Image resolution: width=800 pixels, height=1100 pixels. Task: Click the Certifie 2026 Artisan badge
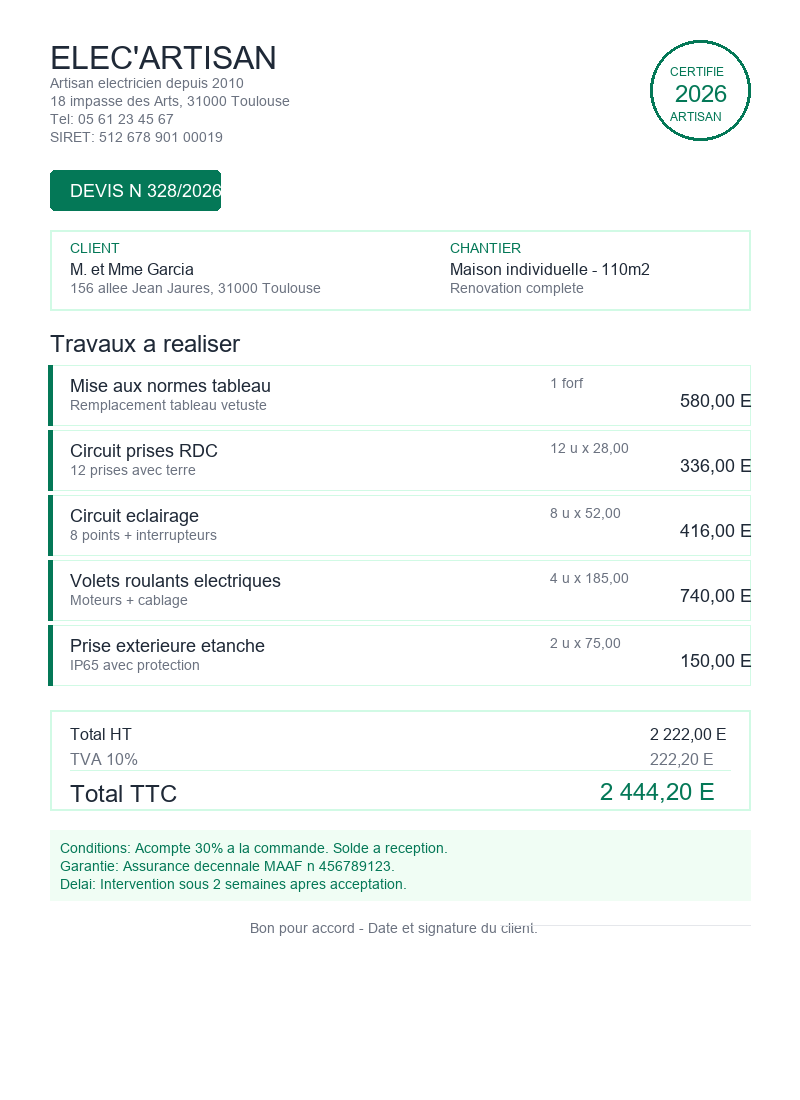click(700, 91)
